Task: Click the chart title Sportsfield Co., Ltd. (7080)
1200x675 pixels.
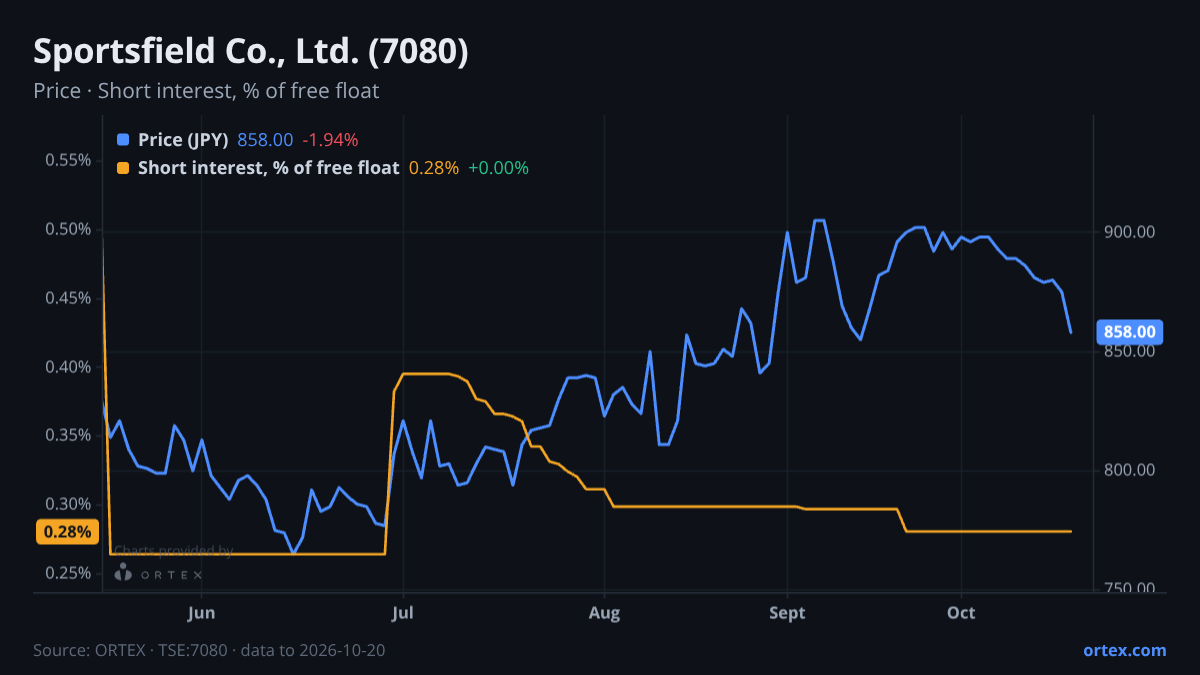Action: (251, 52)
